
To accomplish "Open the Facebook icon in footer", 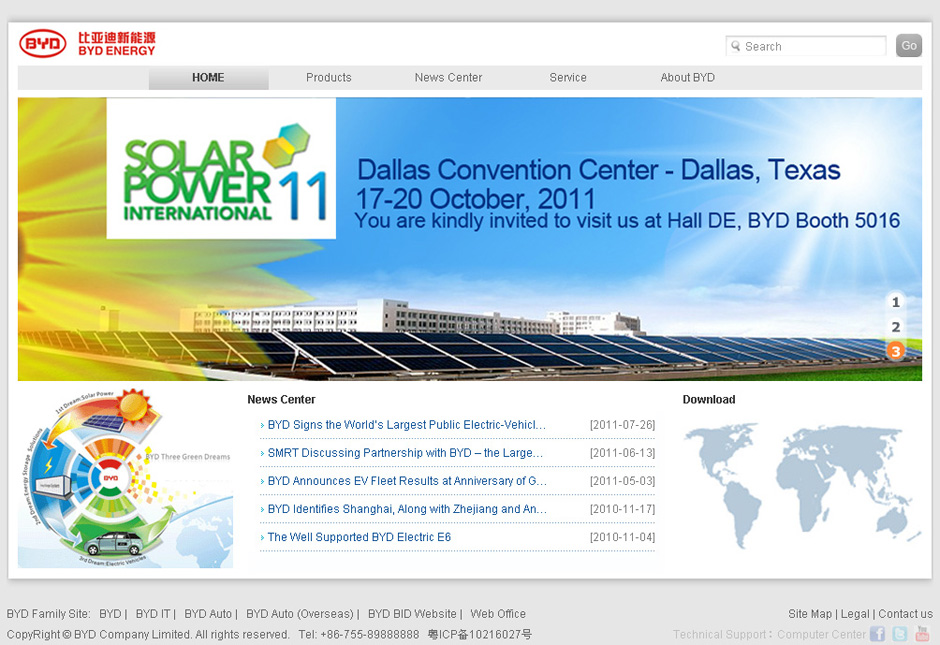I will (x=878, y=634).
